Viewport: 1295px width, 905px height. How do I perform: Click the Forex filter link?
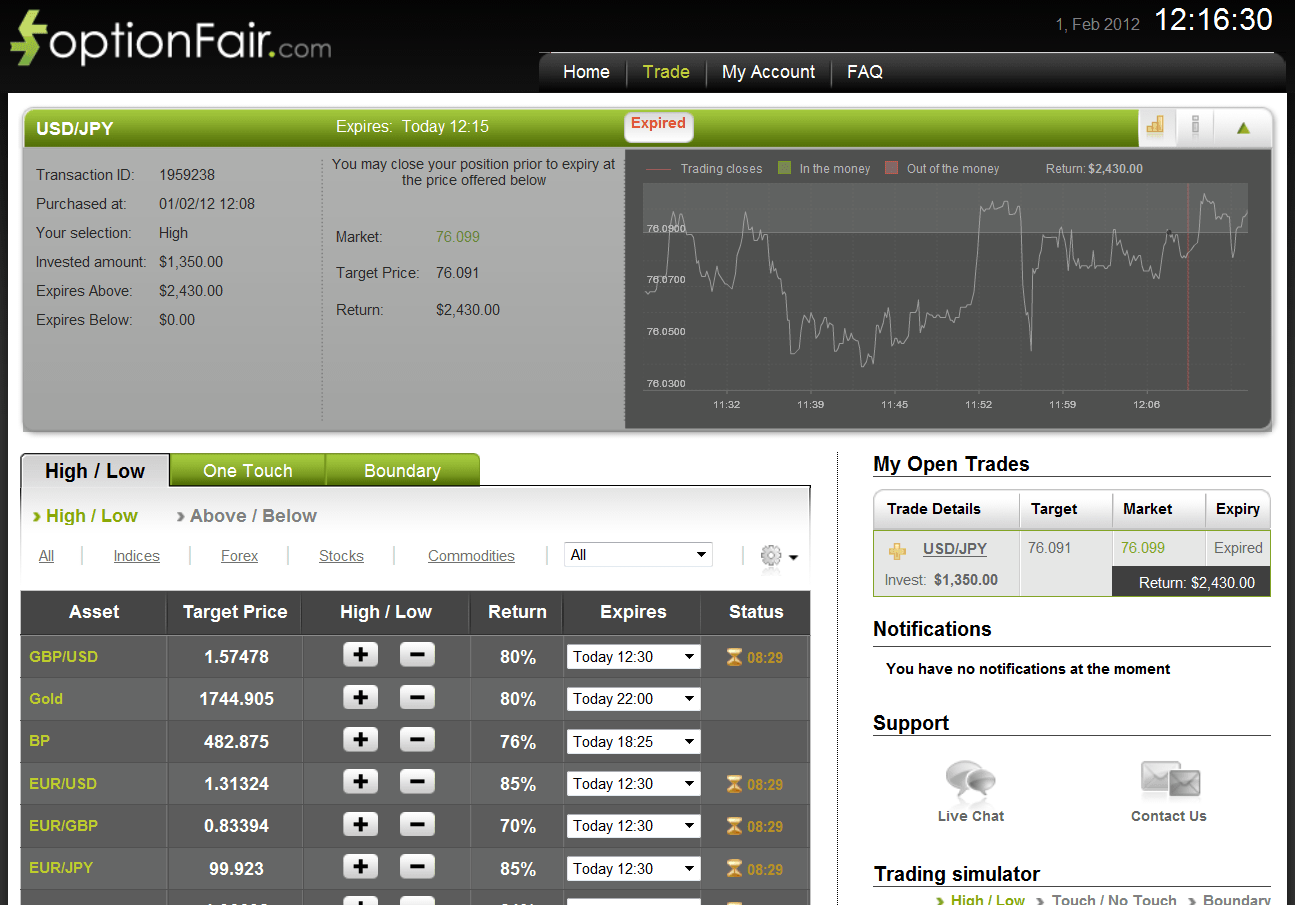(x=239, y=556)
